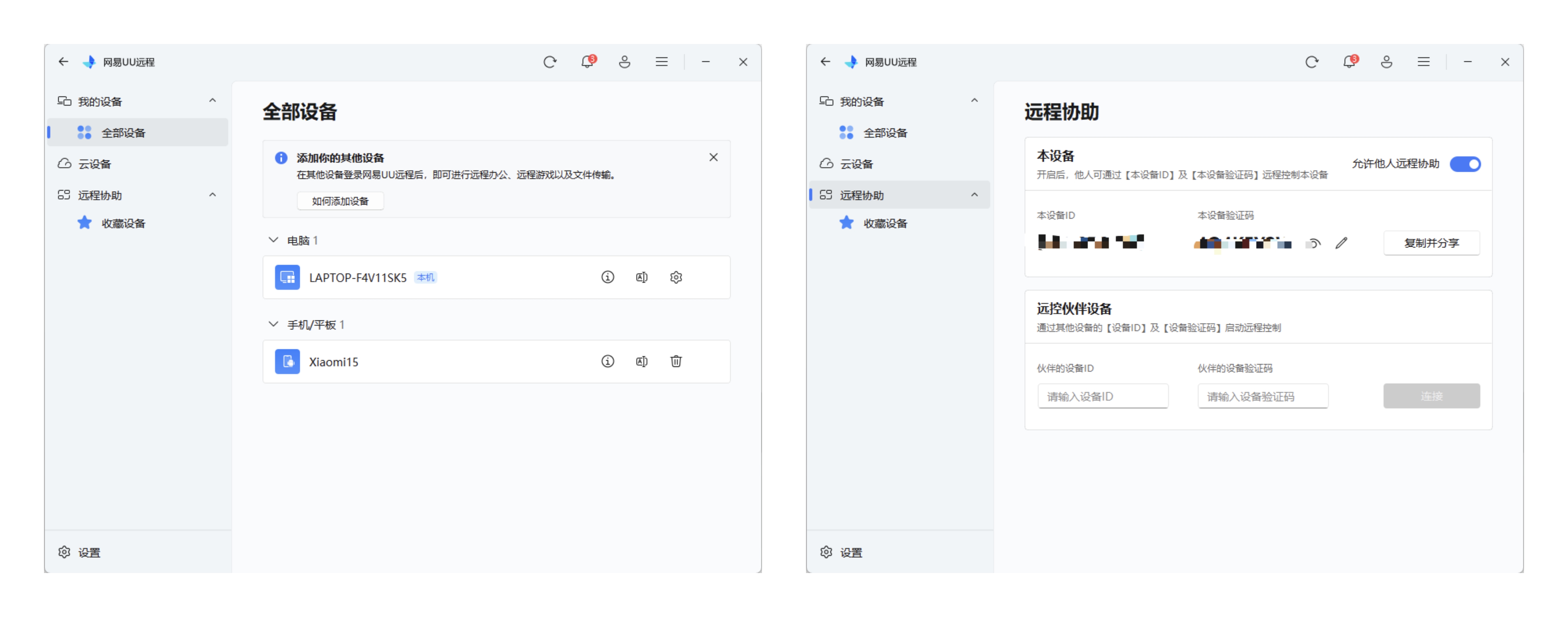The height and width of the screenshot is (617, 1568).
Task: Click the 如何添加设备 button
Action: 340,201
